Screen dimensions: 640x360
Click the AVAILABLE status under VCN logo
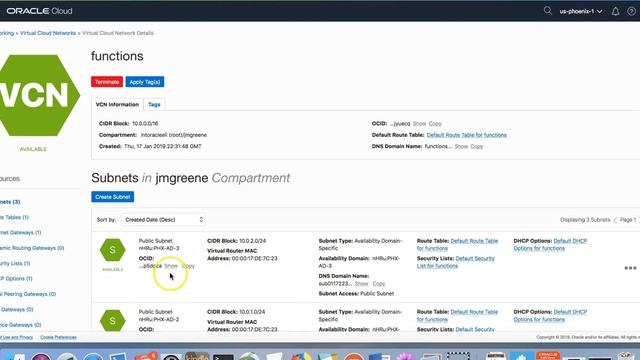pos(33,149)
